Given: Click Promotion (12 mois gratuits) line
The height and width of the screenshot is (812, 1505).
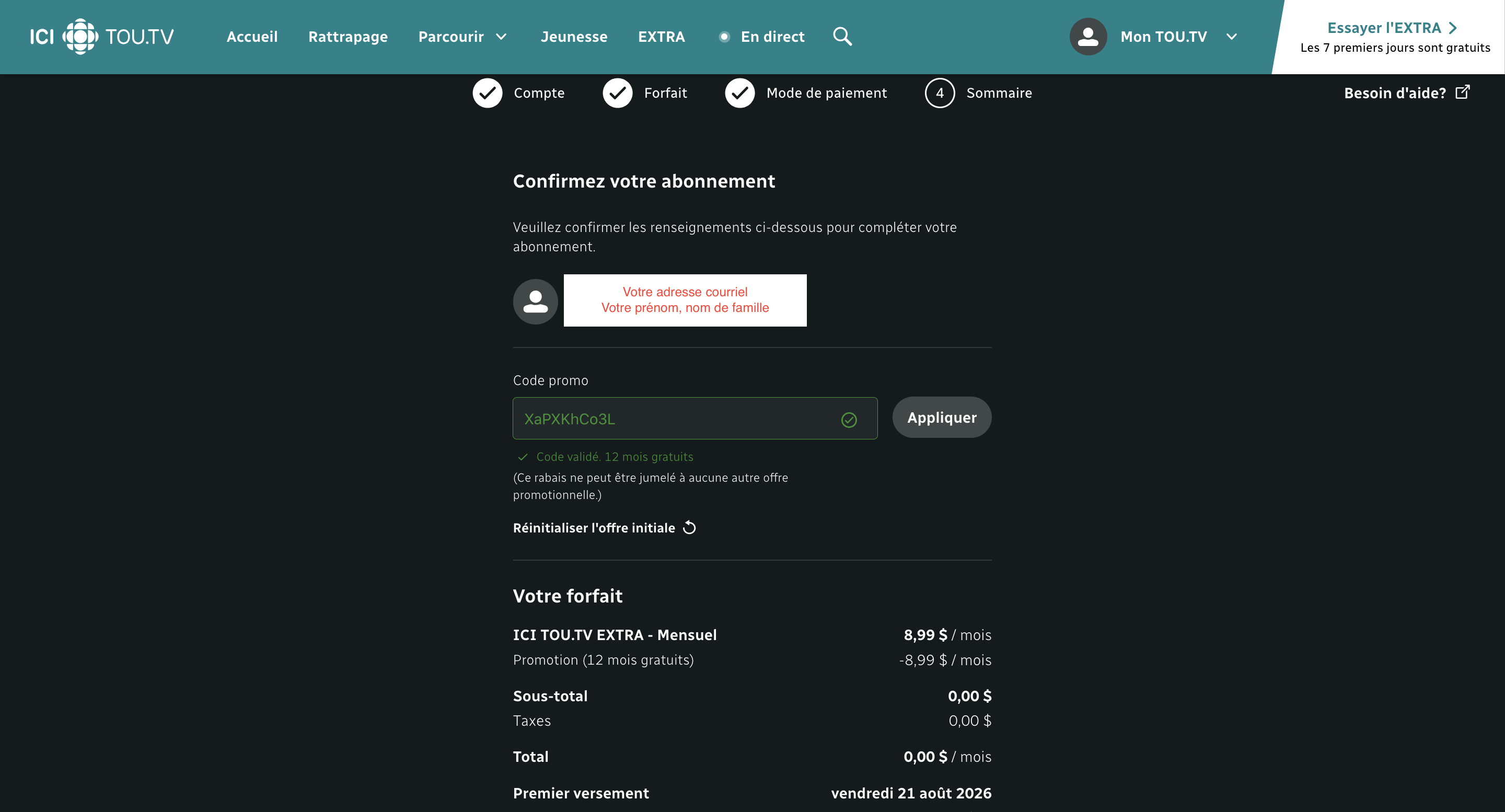Looking at the screenshot, I should coord(603,660).
